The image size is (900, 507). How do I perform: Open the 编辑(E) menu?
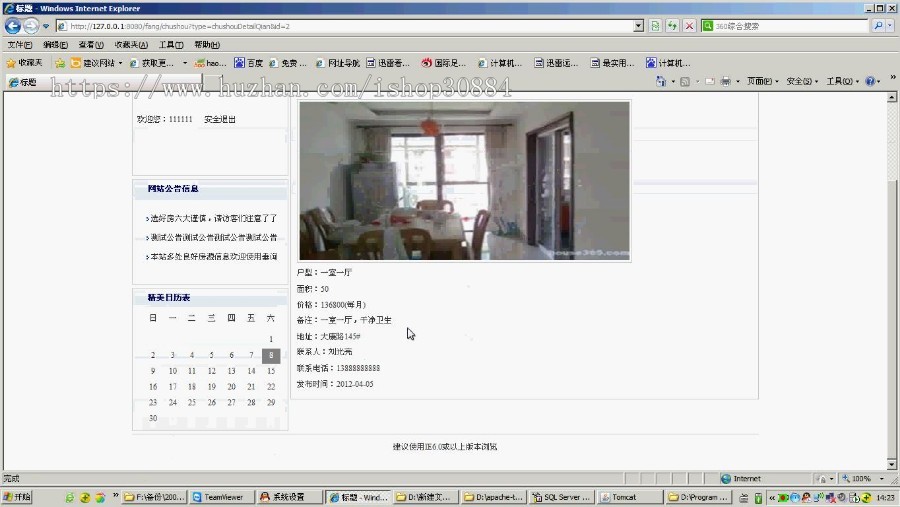[55, 45]
